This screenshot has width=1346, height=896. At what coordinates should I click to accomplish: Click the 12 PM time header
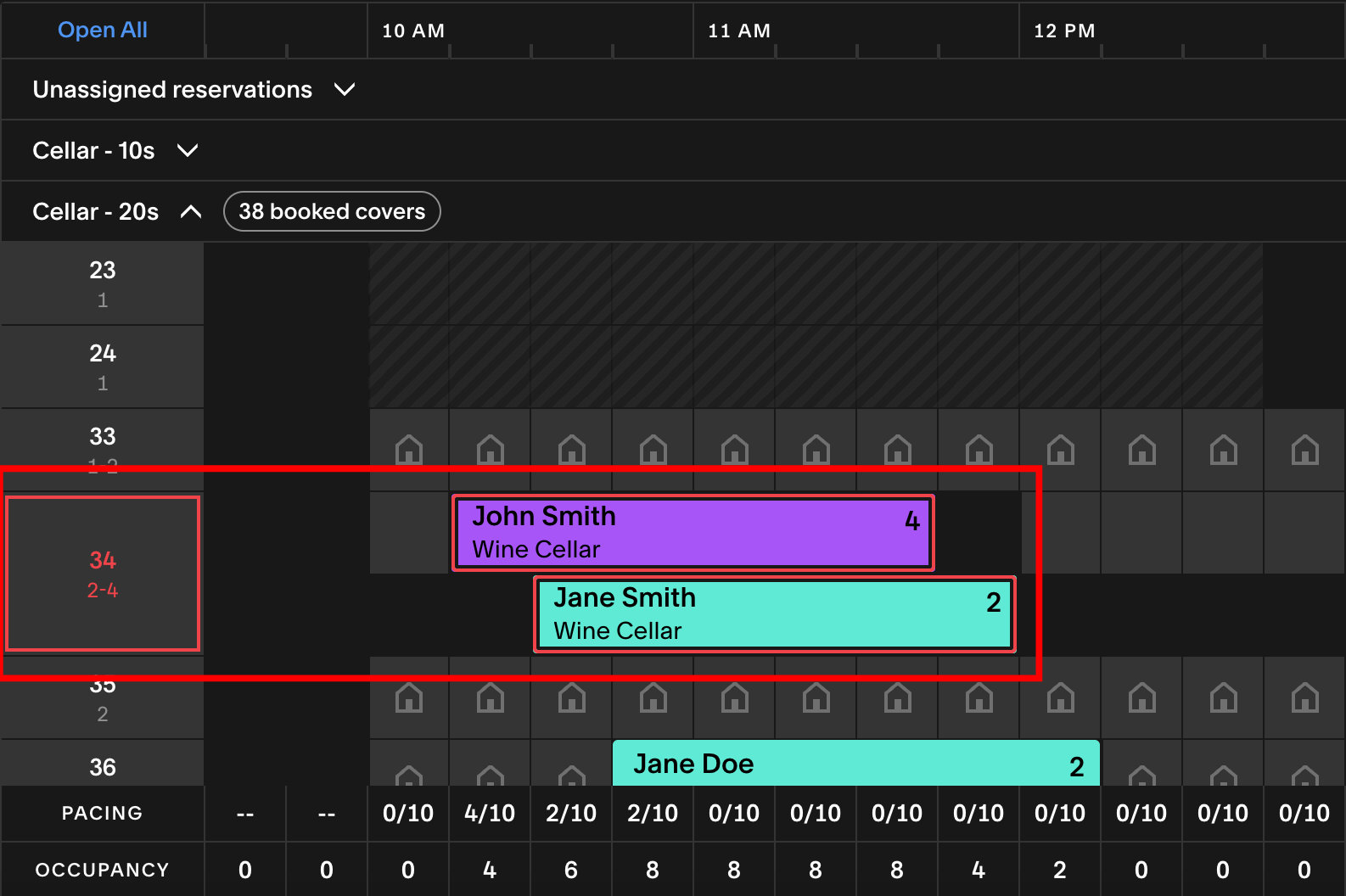(1064, 31)
